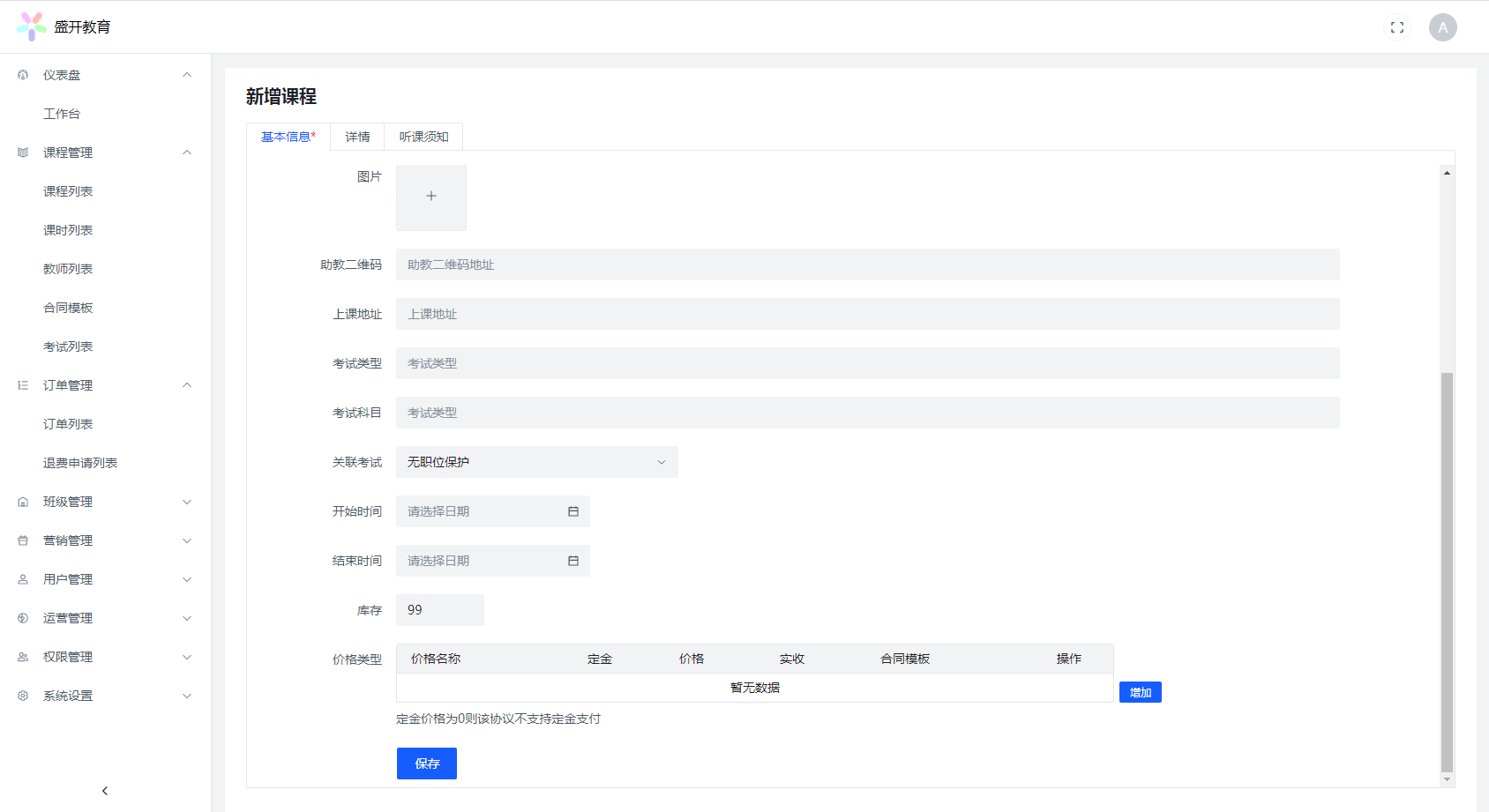
Task: Switch to the 详情 tab
Action: coord(357,137)
